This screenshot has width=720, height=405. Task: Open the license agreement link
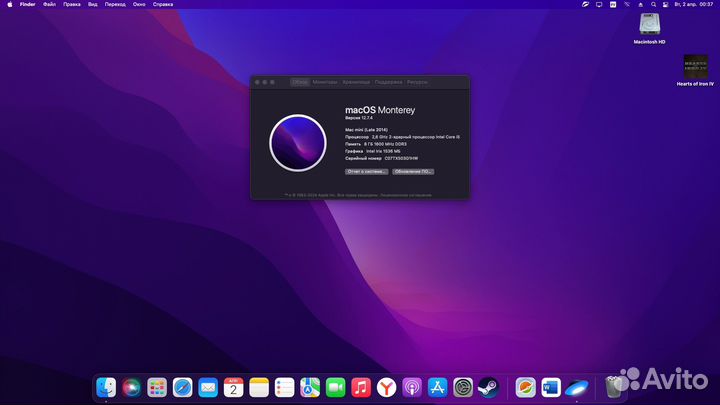(406, 195)
